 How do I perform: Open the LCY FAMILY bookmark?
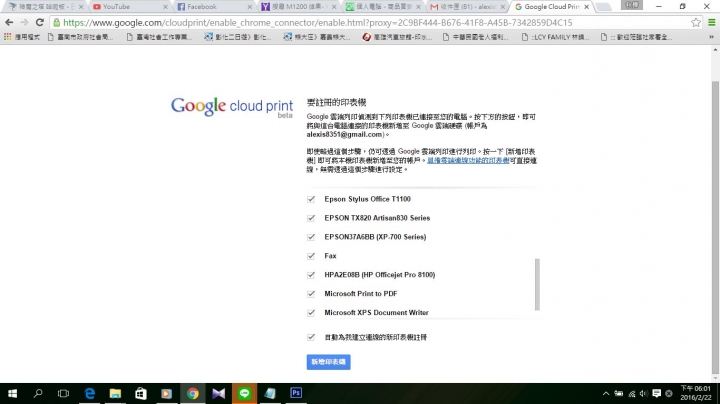coord(556,37)
